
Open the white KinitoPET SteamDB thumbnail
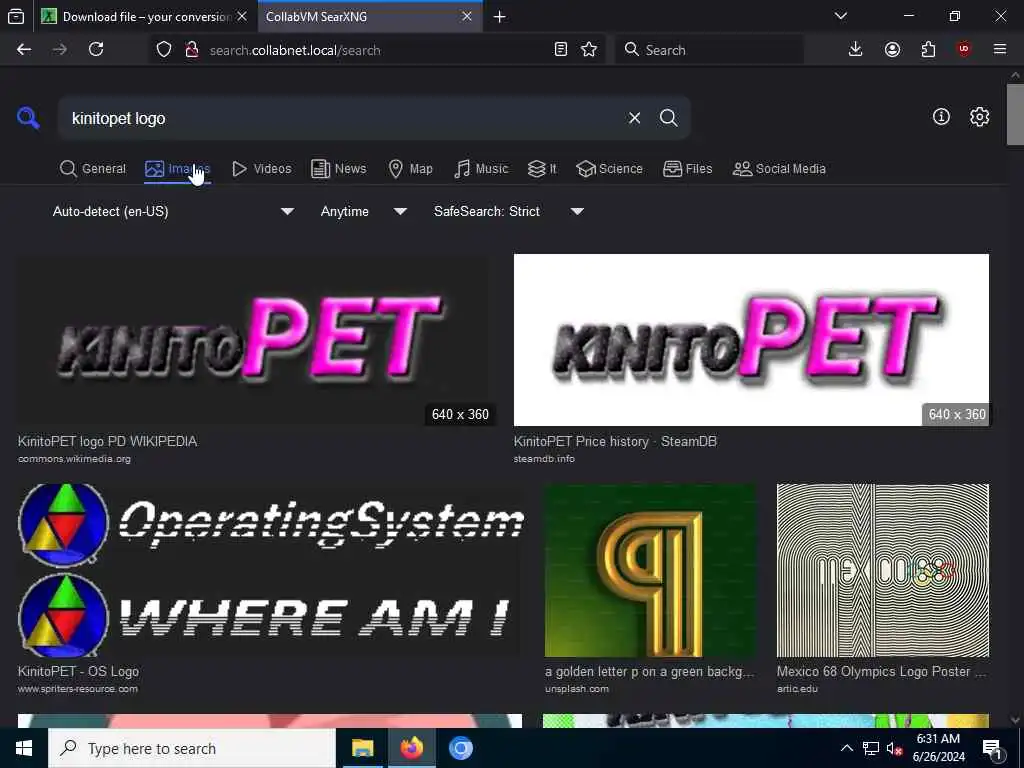point(751,340)
